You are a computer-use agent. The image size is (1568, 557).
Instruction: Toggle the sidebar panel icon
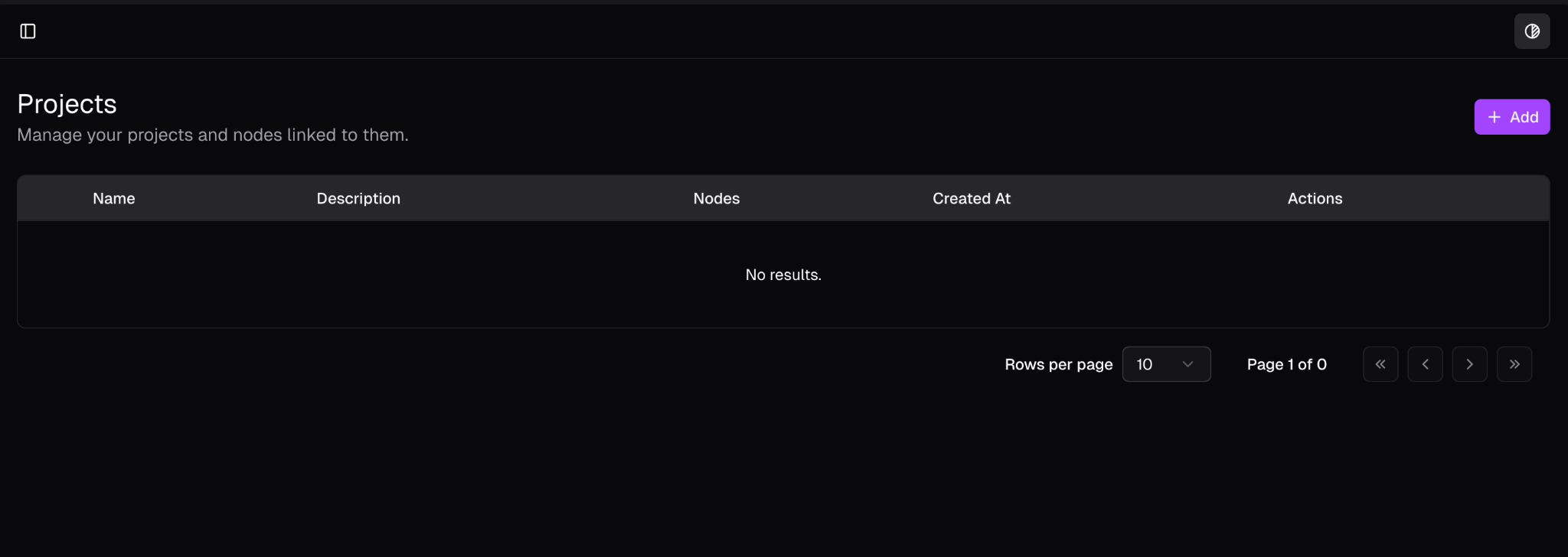28,31
